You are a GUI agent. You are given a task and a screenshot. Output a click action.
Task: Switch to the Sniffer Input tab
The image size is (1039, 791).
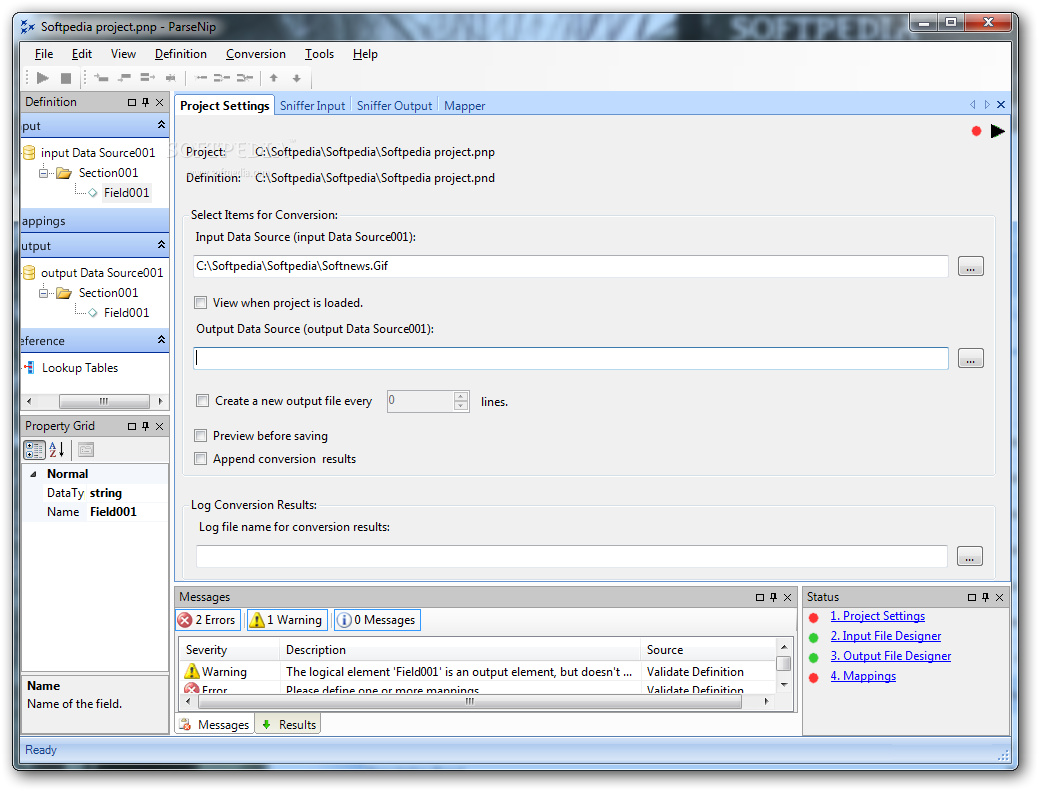click(312, 106)
